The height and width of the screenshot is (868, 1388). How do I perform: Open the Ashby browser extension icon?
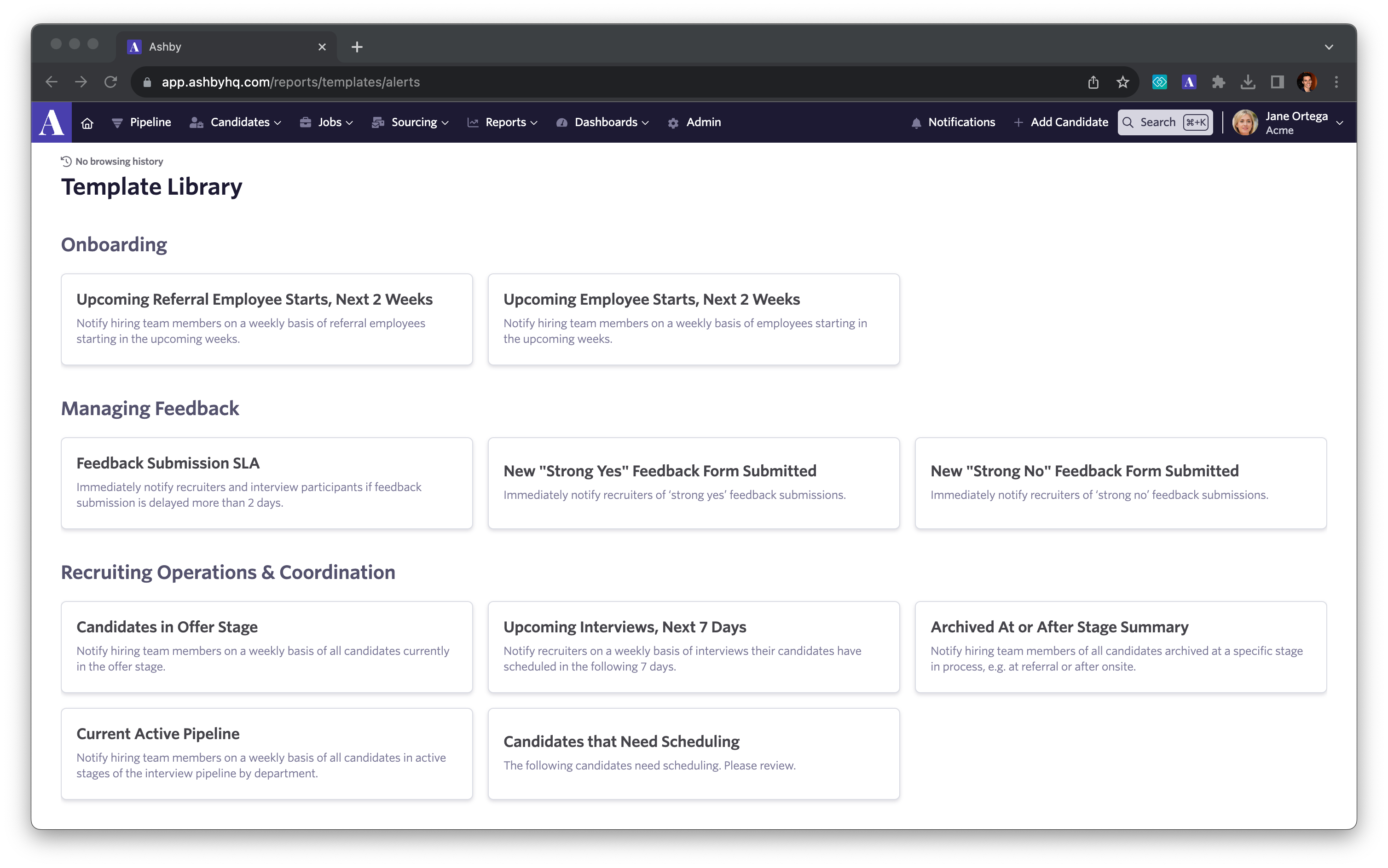click(1189, 82)
